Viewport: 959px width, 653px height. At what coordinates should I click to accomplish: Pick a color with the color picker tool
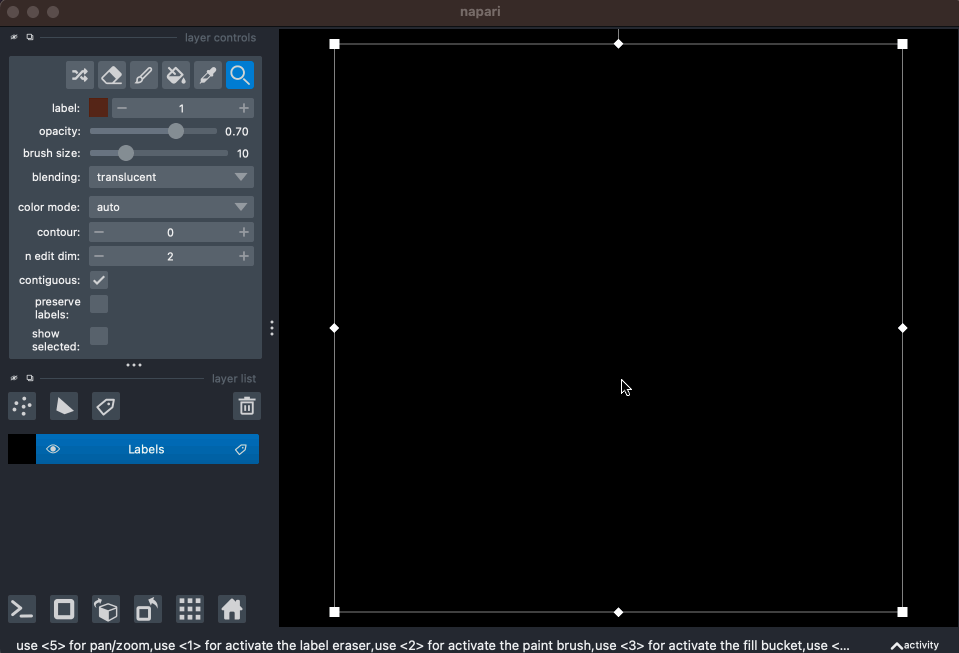tap(207, 75)
